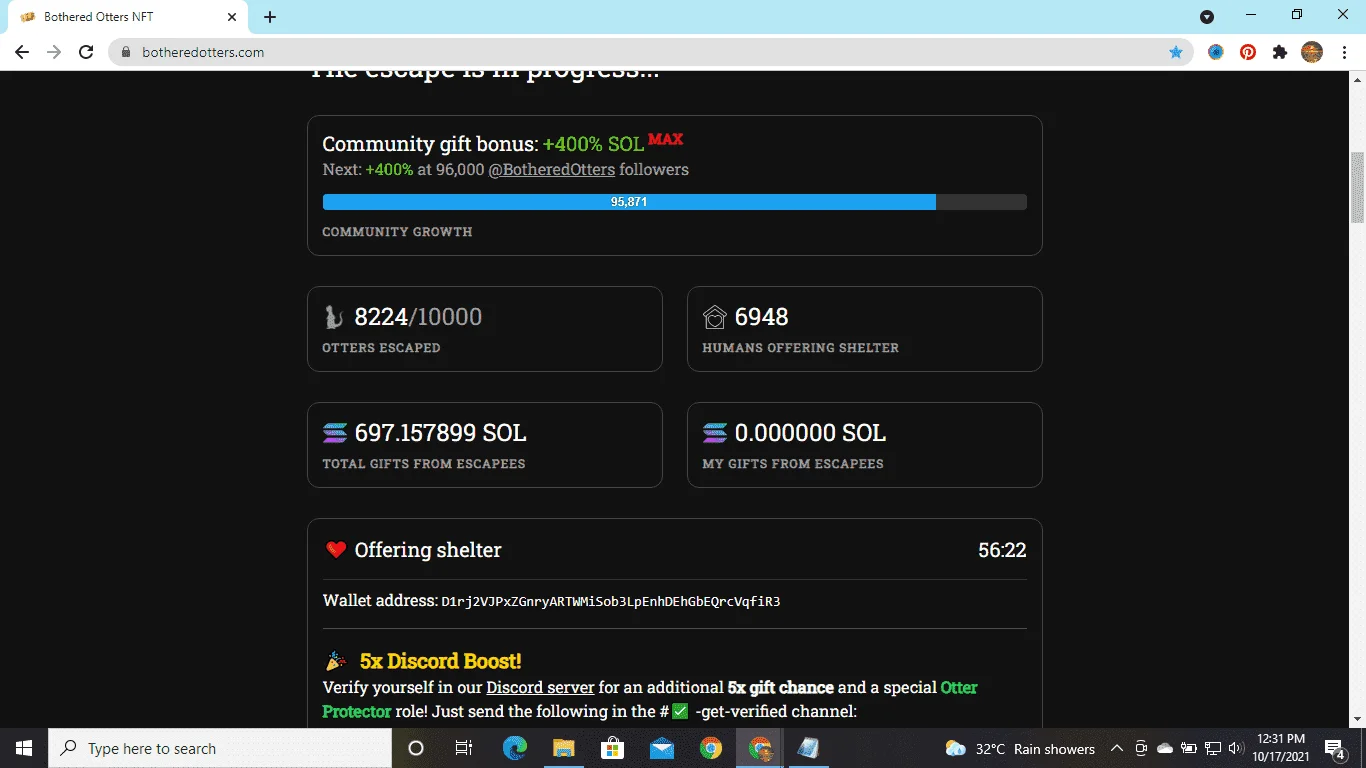Click the Meet Now camera tray icon
Screen dimensions: 1366x768
point(1141,748)
